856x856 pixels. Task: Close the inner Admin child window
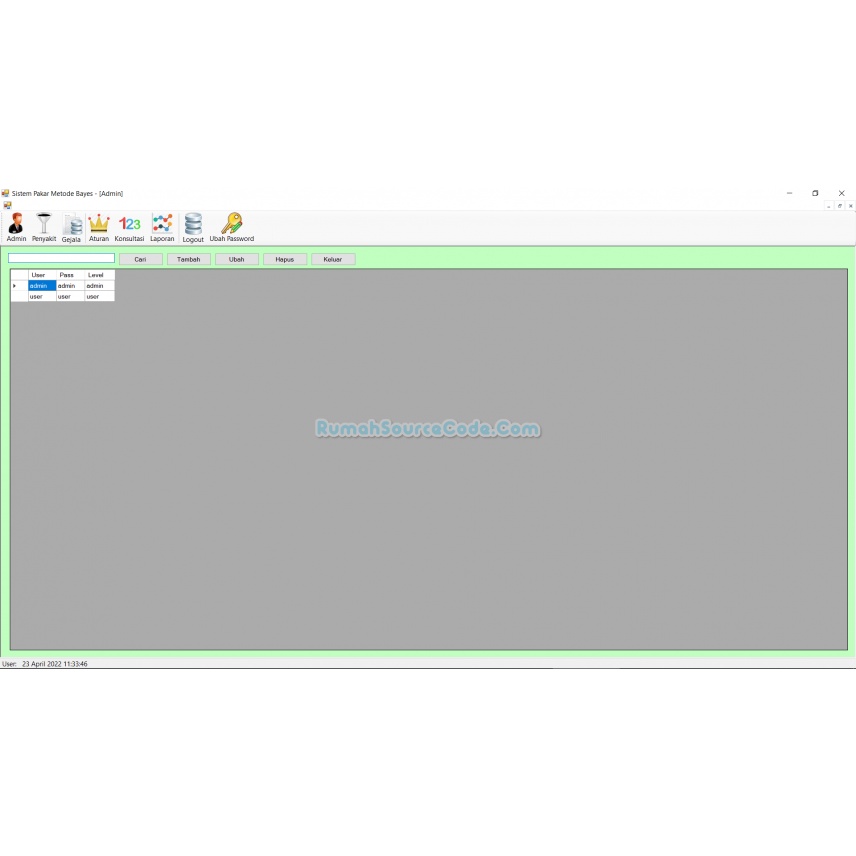pyautogui.click(x=851, y=206)
